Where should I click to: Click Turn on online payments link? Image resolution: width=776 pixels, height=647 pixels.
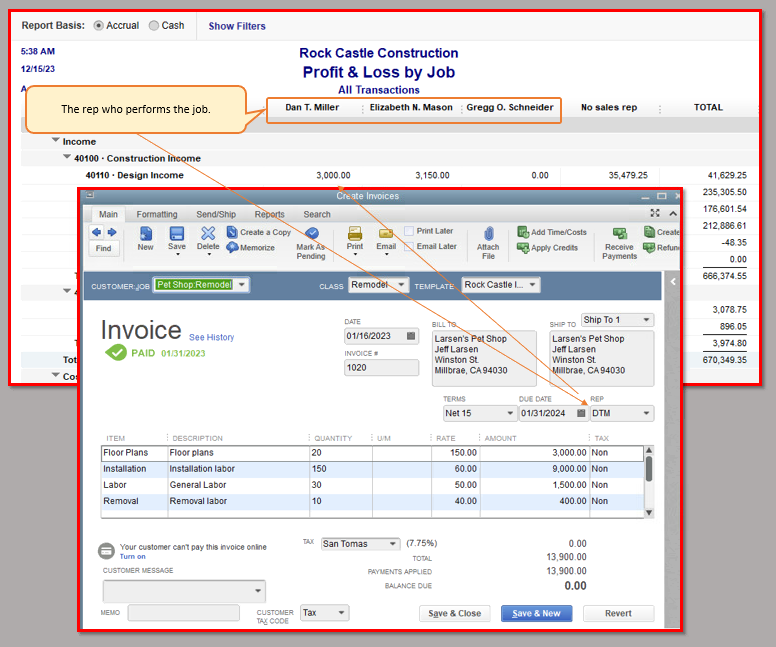coord(133,556)
